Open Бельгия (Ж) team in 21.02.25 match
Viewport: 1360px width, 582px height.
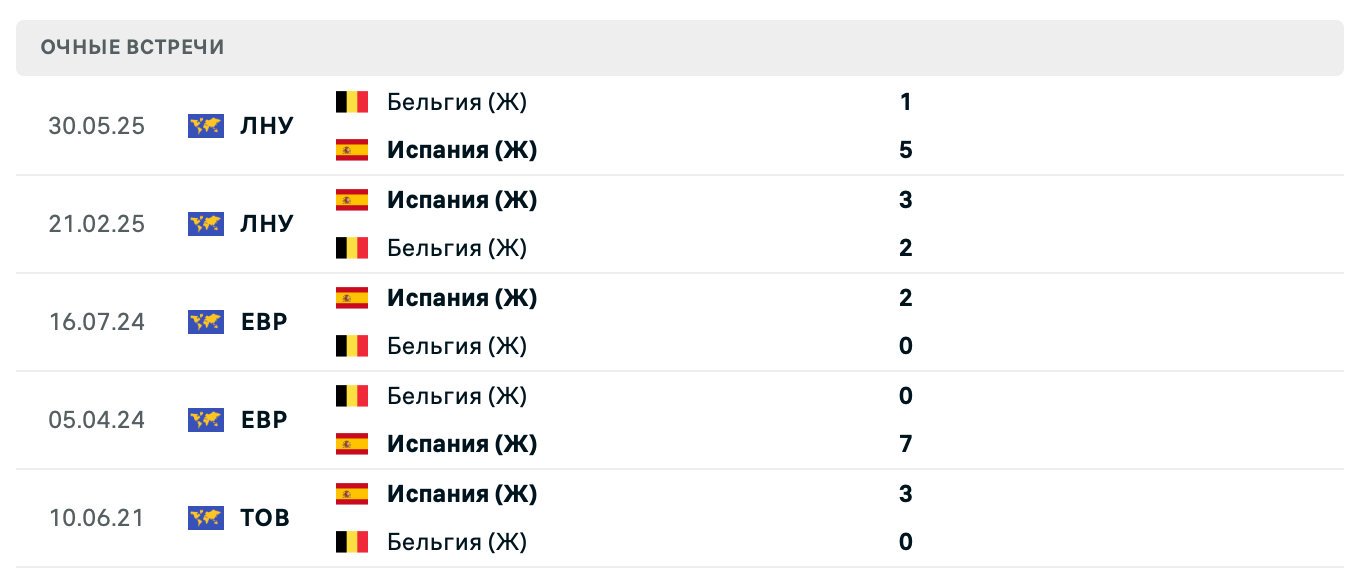(x=456, y=248)
